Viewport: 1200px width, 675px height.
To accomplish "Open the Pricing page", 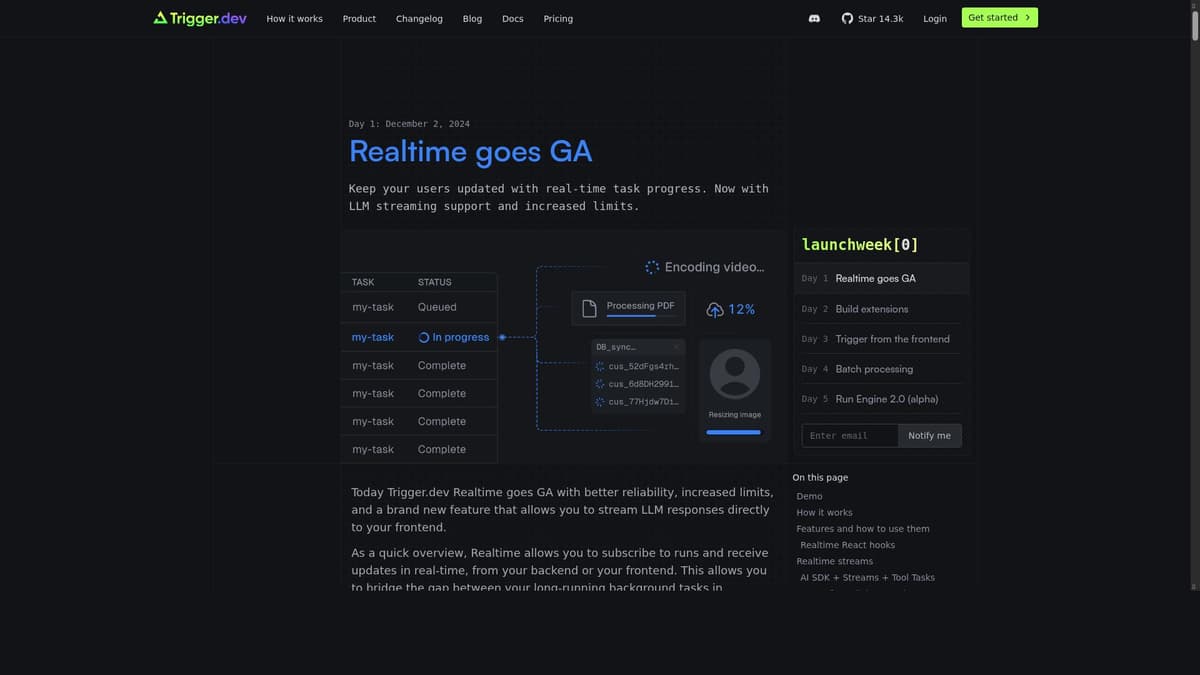I will click(558, 18).
